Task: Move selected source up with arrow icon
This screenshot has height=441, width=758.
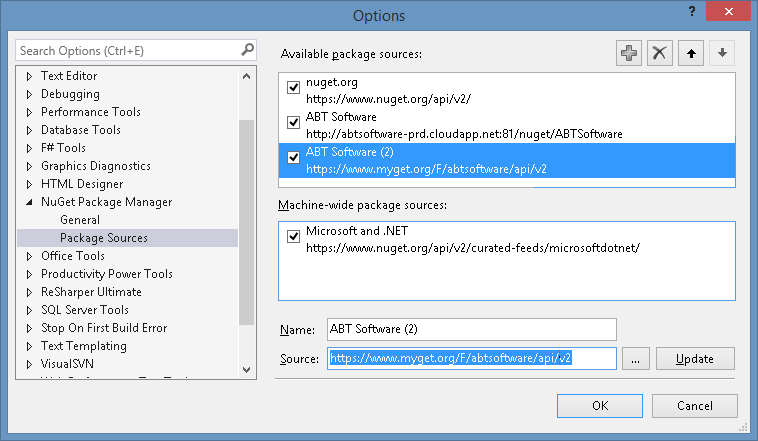Action: (691, 53)
